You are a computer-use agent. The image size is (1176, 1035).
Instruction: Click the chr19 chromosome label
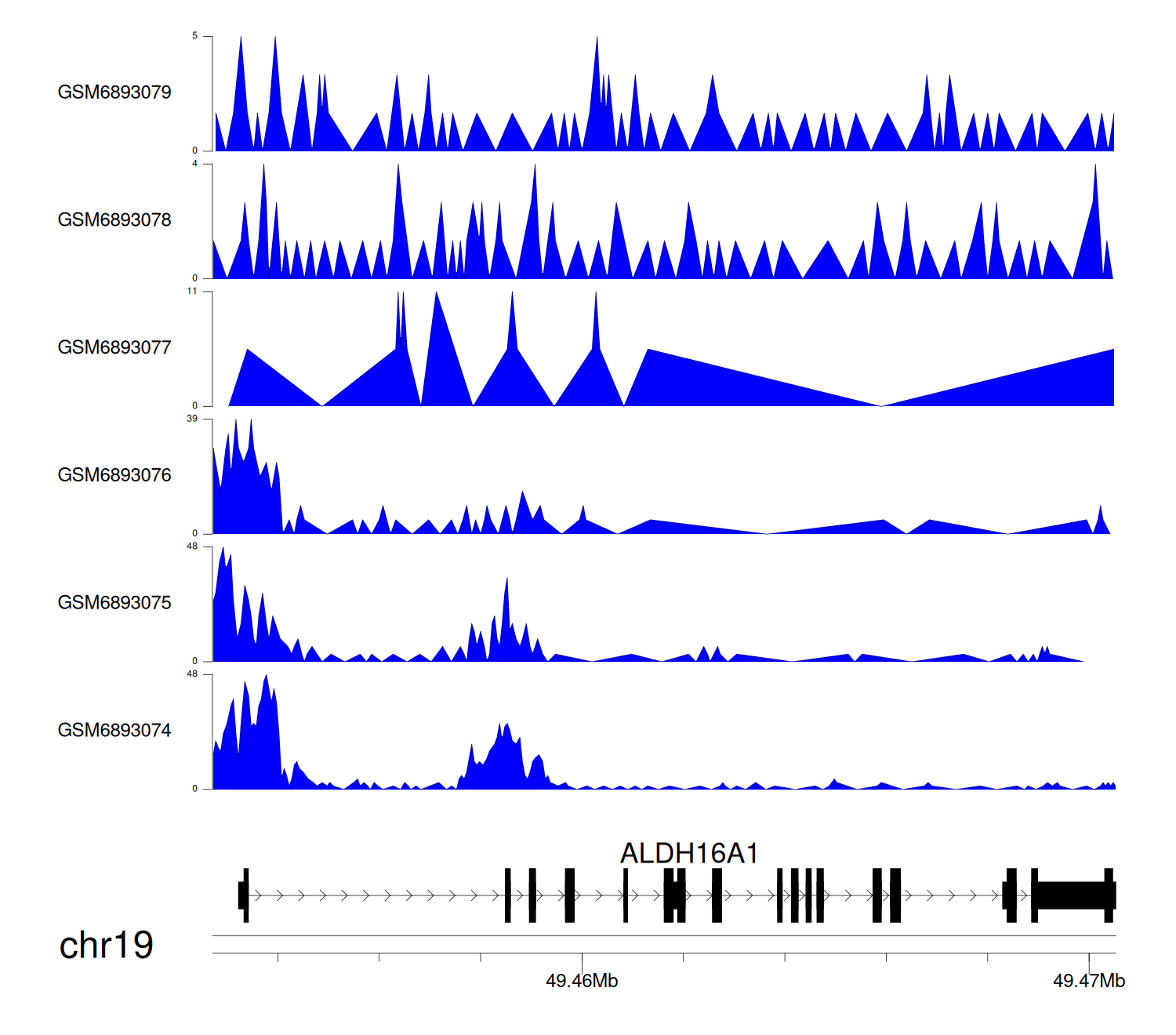(x=107, y=946)
